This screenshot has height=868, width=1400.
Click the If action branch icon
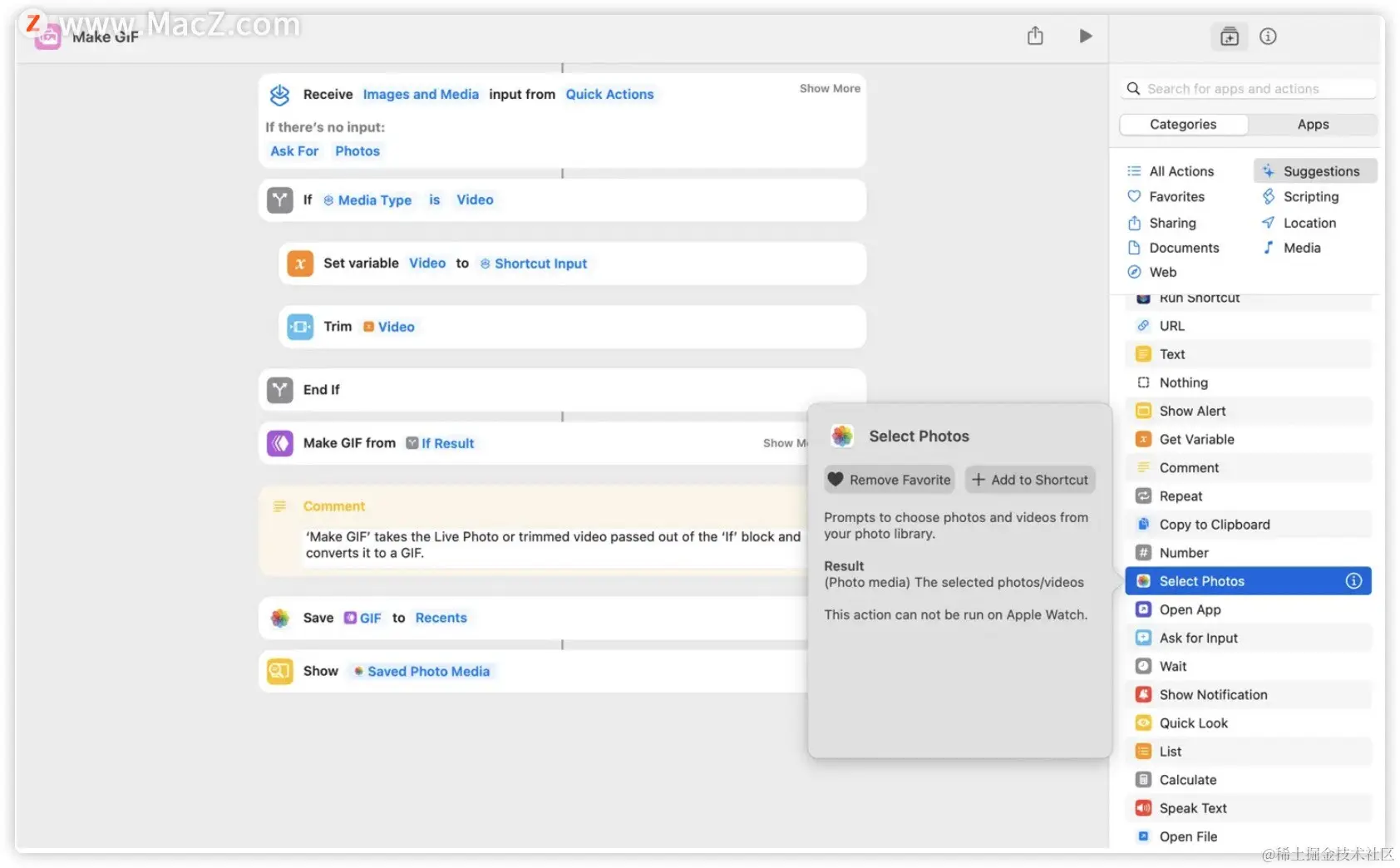click(280, 200)
